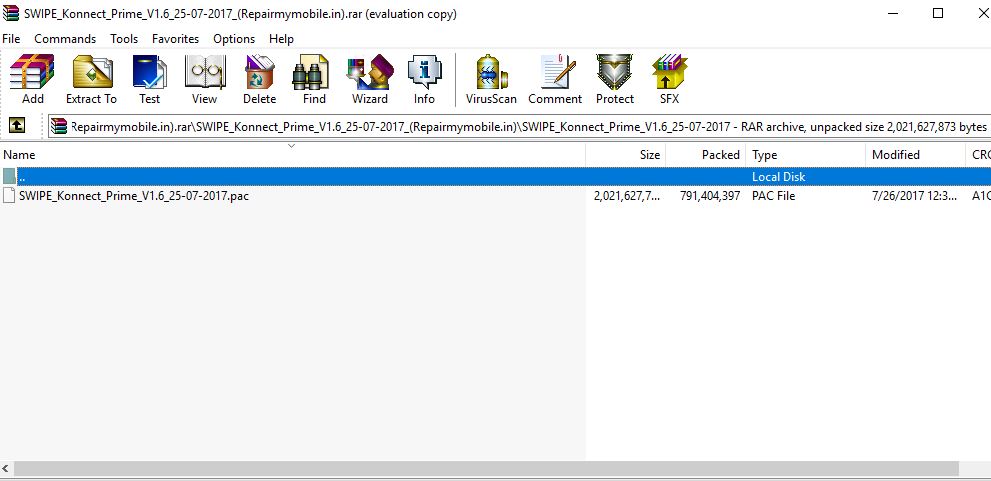Click the WinRAR title bar icon
This screenshot has width=991, height=481.
tap(11, 13)
